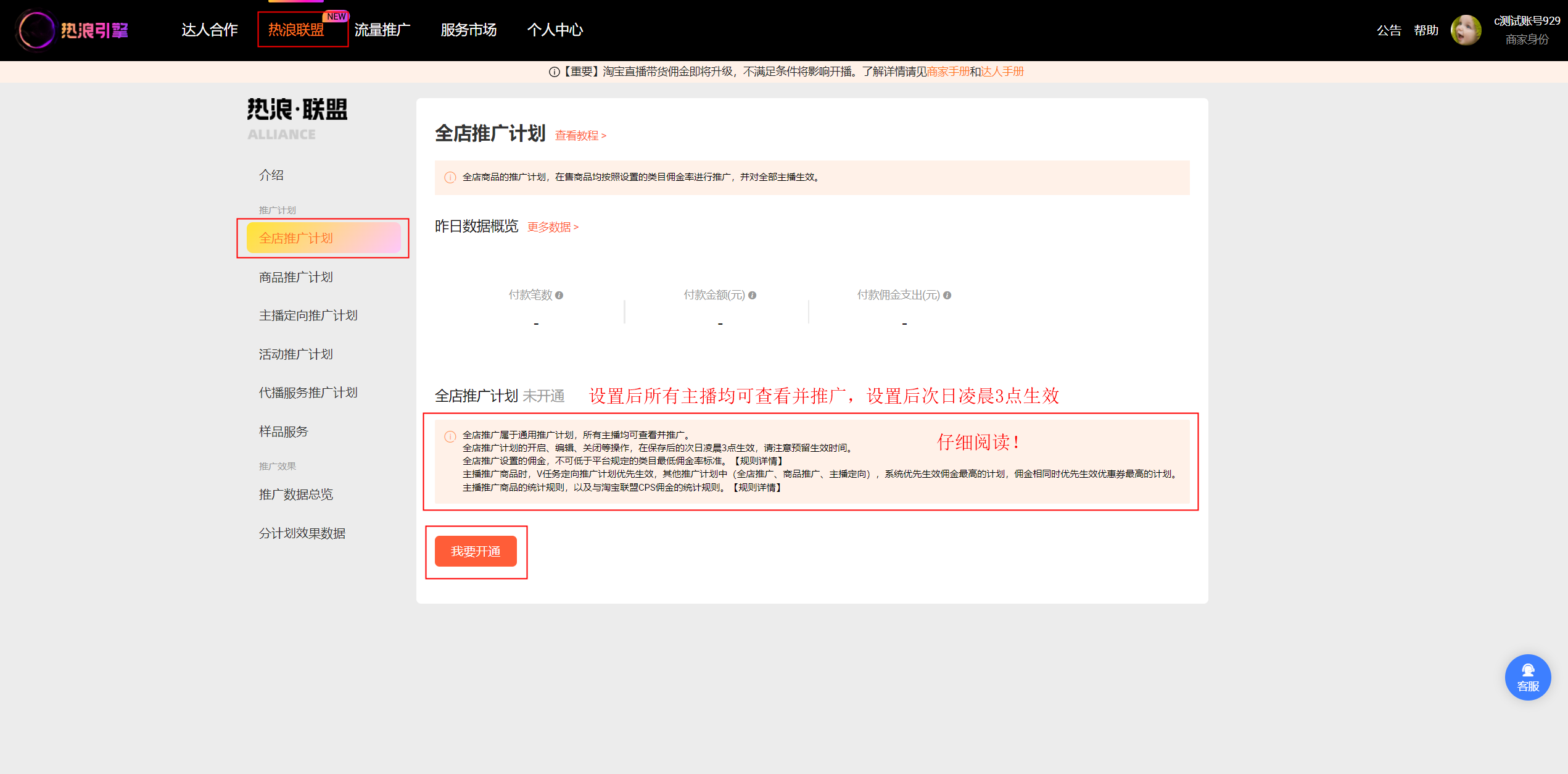
Task: Open the 商家手册 link in notice
Action: (x=948, y=72)
